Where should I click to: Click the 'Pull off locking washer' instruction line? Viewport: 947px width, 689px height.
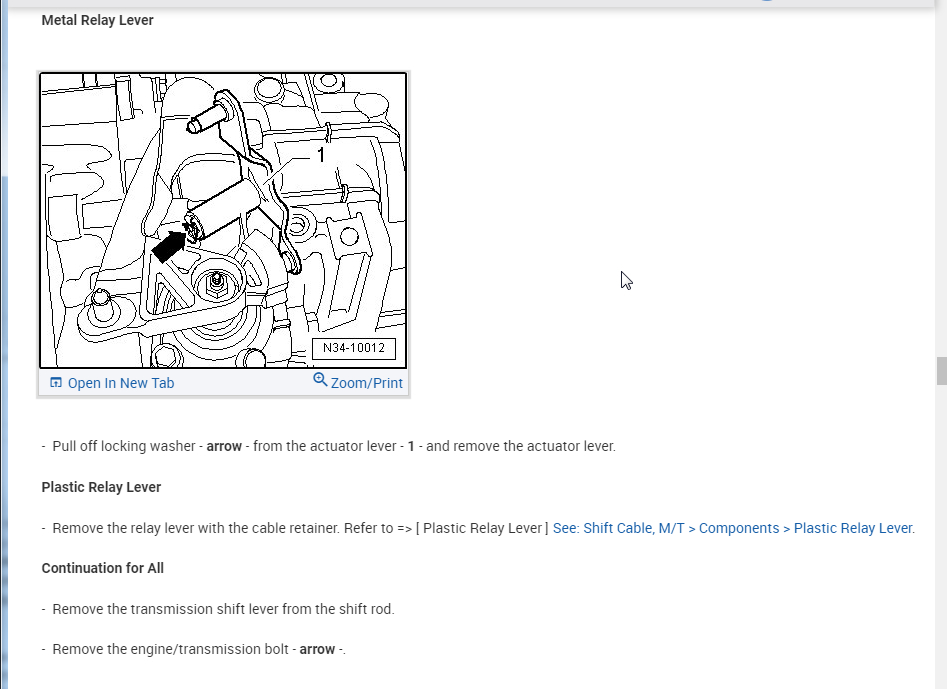[x=329, y=446]
